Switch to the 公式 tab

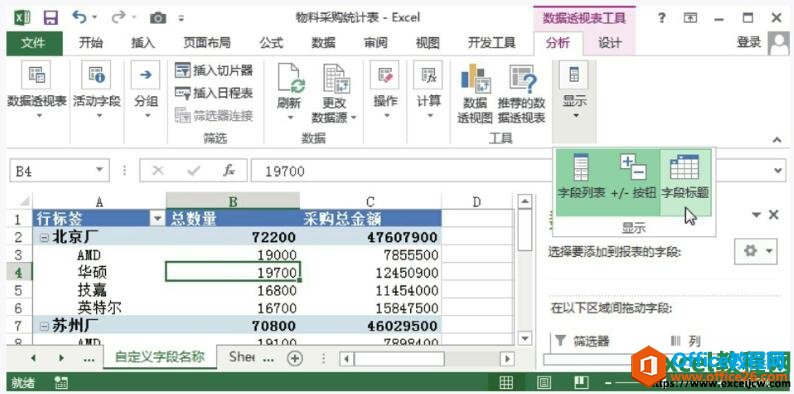(x=271, y=43)
